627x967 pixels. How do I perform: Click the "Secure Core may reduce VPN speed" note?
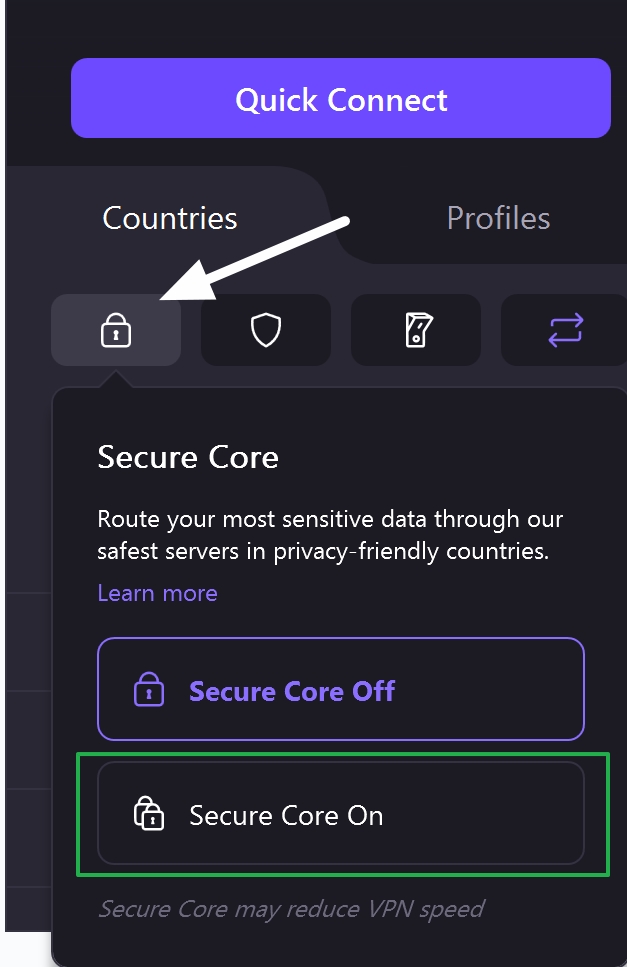[x=291, y=909]
